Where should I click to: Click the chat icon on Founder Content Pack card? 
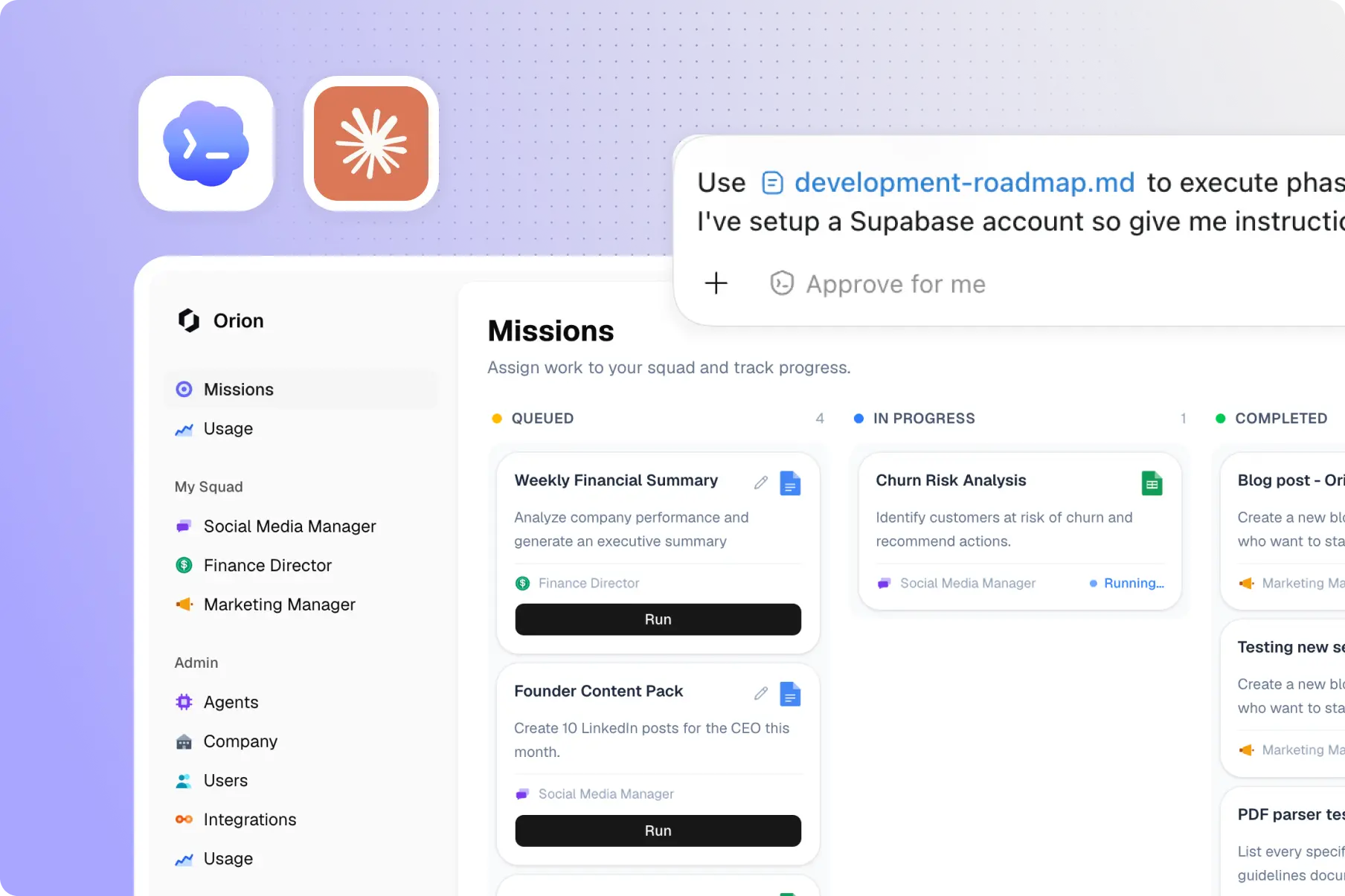(x=523, y=794)
